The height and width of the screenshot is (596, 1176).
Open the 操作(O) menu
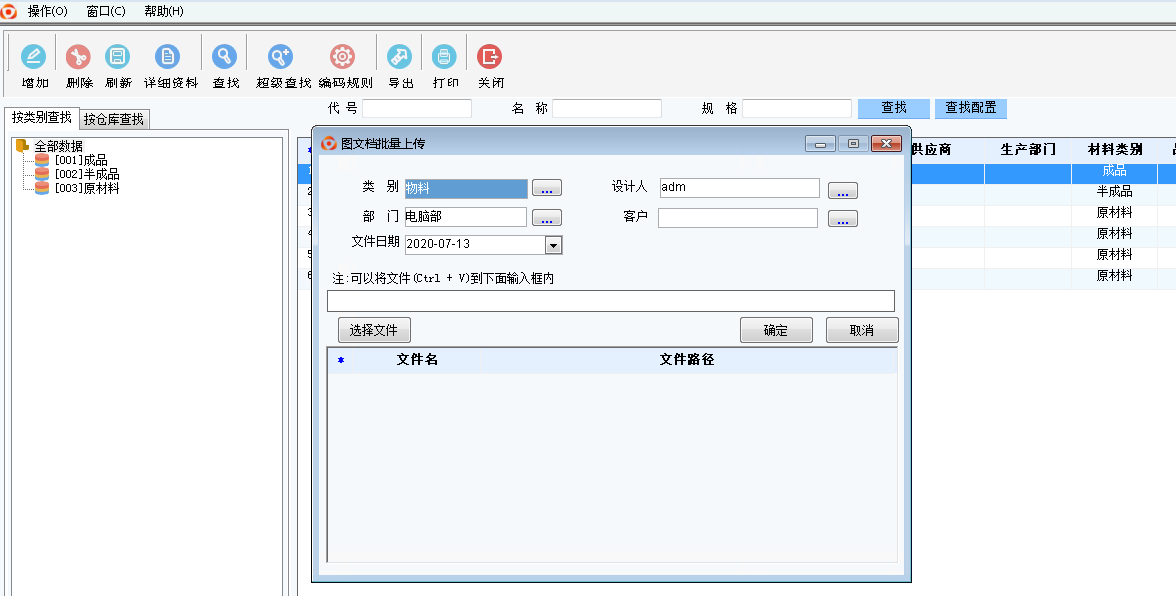[x=47, y=11]
